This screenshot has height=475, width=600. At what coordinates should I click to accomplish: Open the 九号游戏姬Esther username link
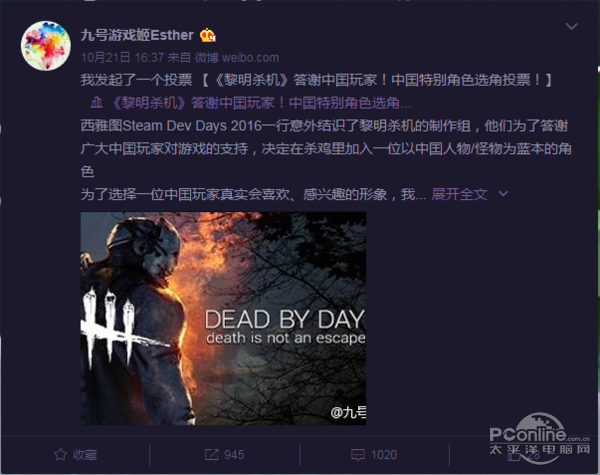click(x=137, y=35)
